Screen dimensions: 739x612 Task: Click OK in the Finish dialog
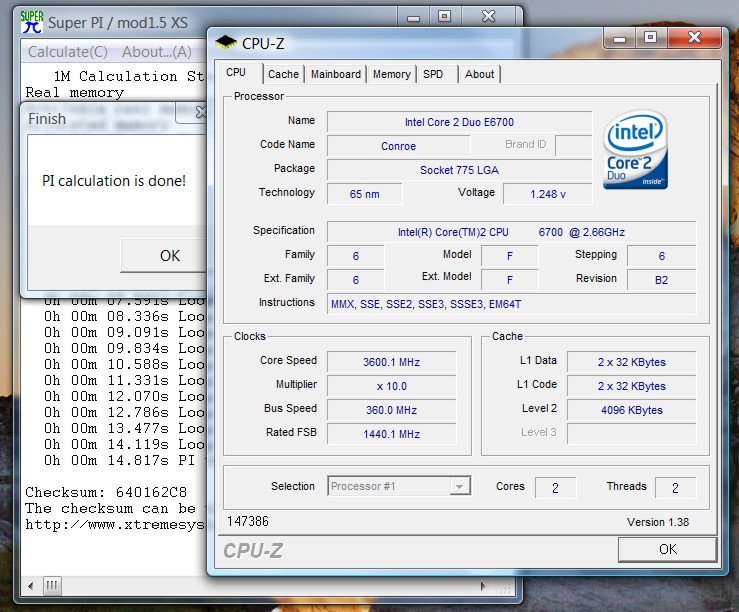164,255
